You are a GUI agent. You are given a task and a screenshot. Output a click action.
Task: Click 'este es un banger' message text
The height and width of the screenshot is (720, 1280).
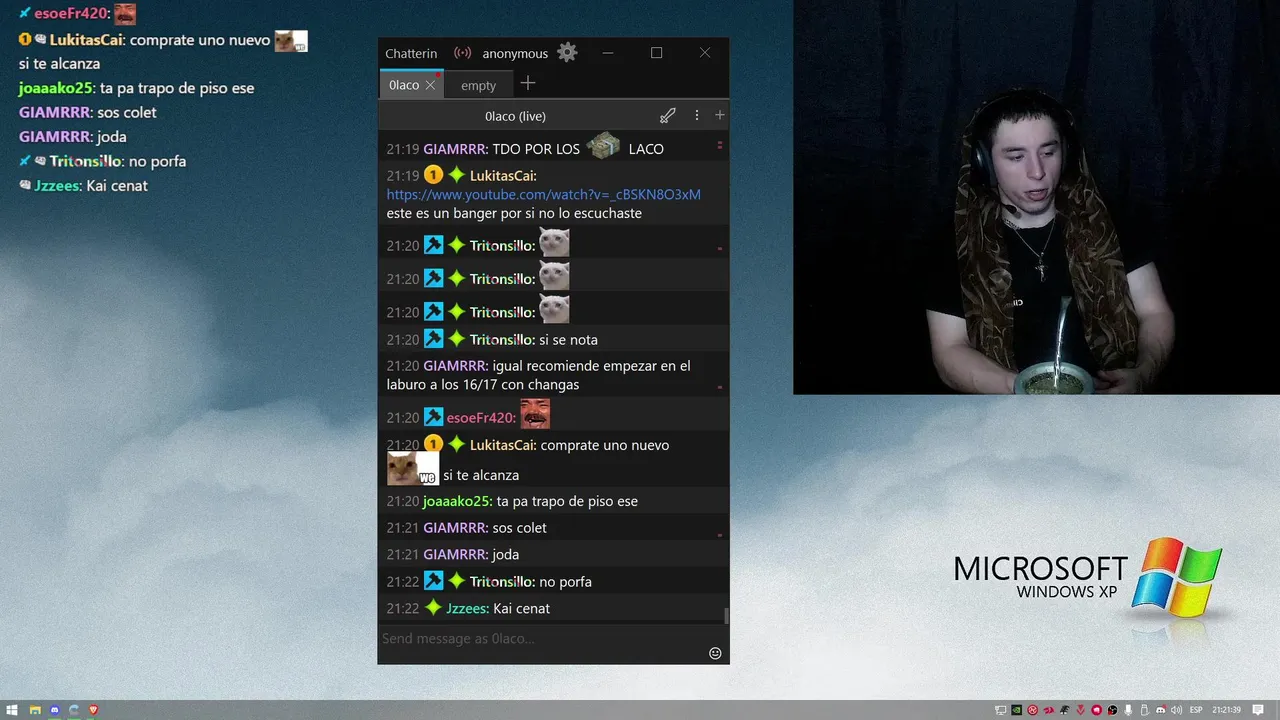click(x=514, y=213)
